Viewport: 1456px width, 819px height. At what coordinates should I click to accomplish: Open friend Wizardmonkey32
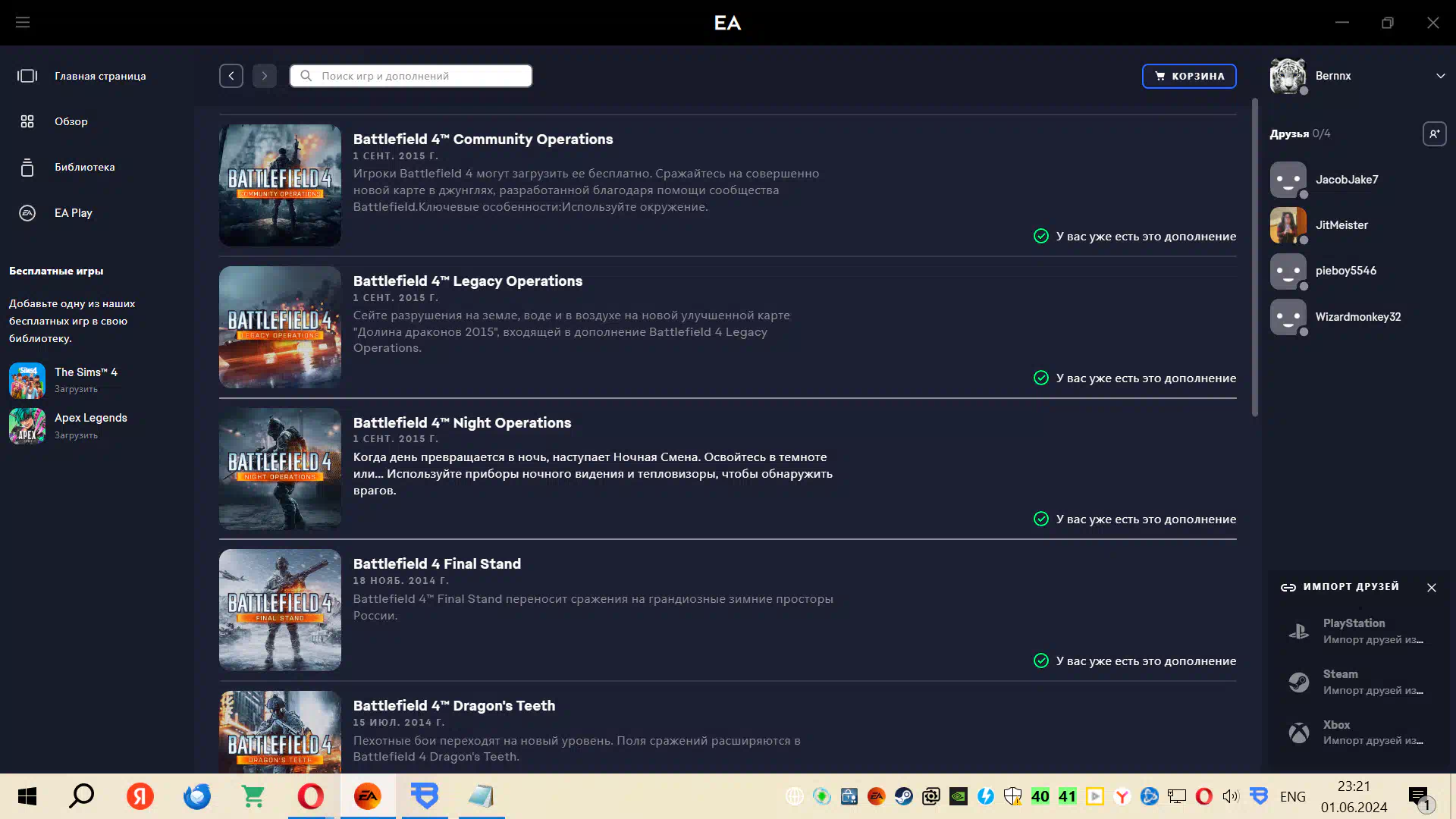[x=1357, y=317]
